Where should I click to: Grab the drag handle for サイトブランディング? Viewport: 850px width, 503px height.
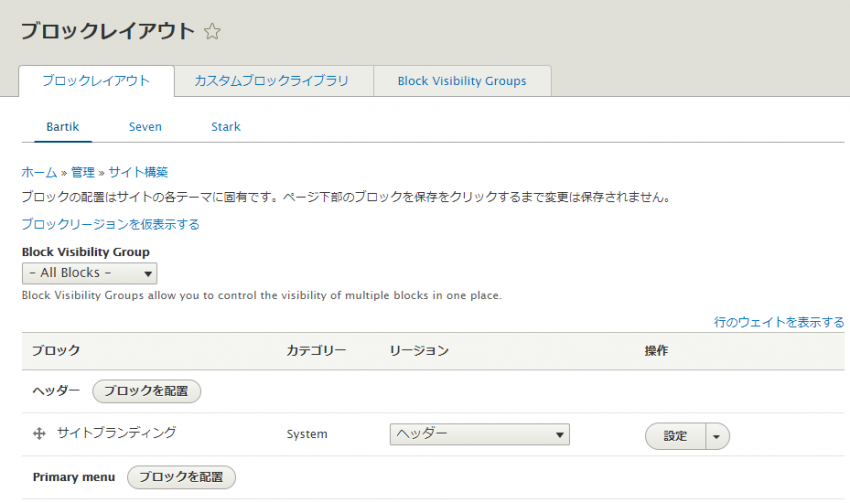40,434
